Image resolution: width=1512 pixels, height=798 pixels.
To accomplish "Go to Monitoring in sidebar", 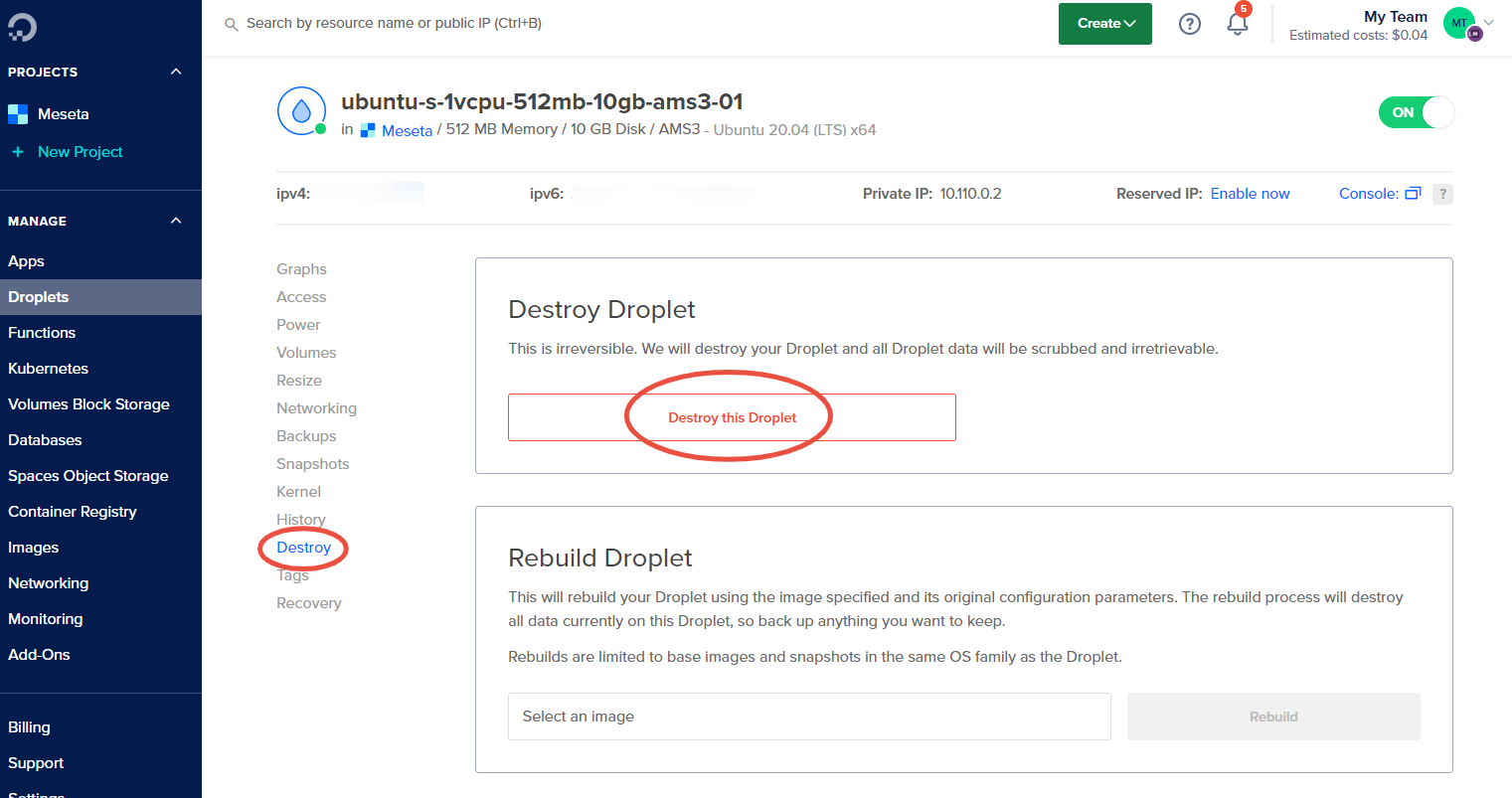I will coord(45,619).
